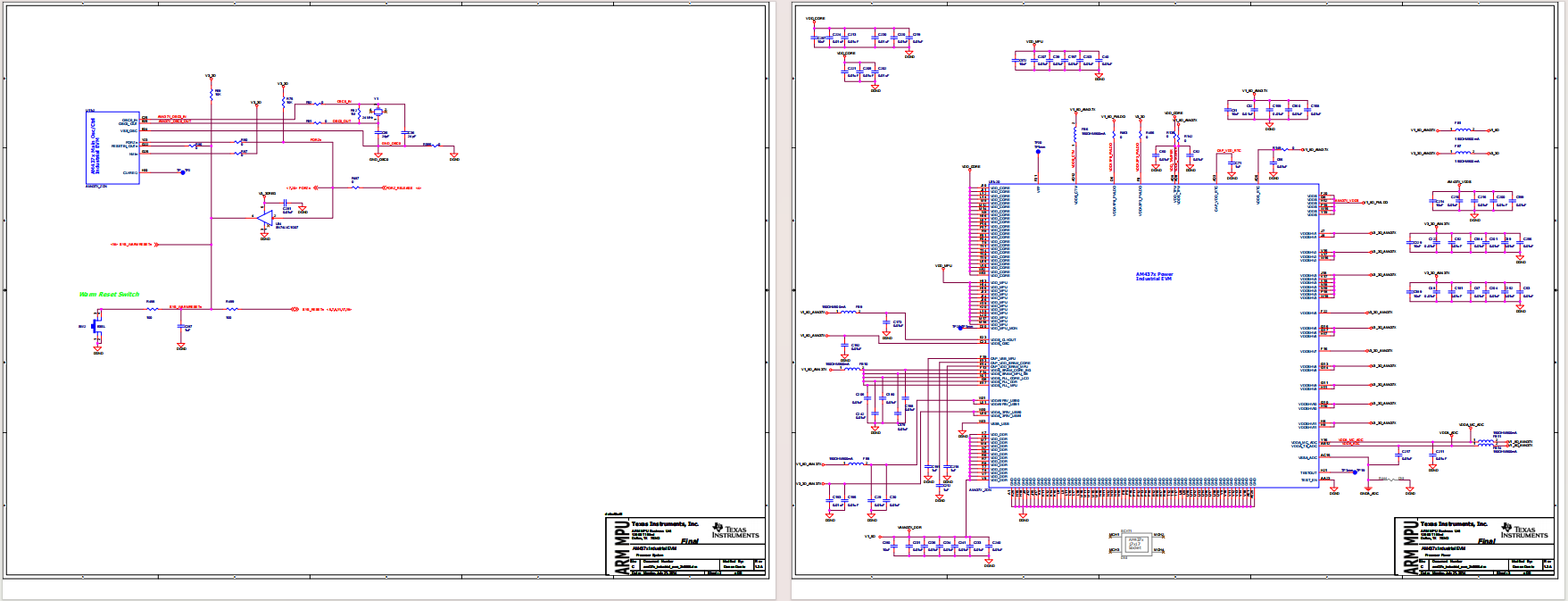
Task: Click the R69 10K pull-up resistor
Action: pyautogui.click(x=212, y=92)
